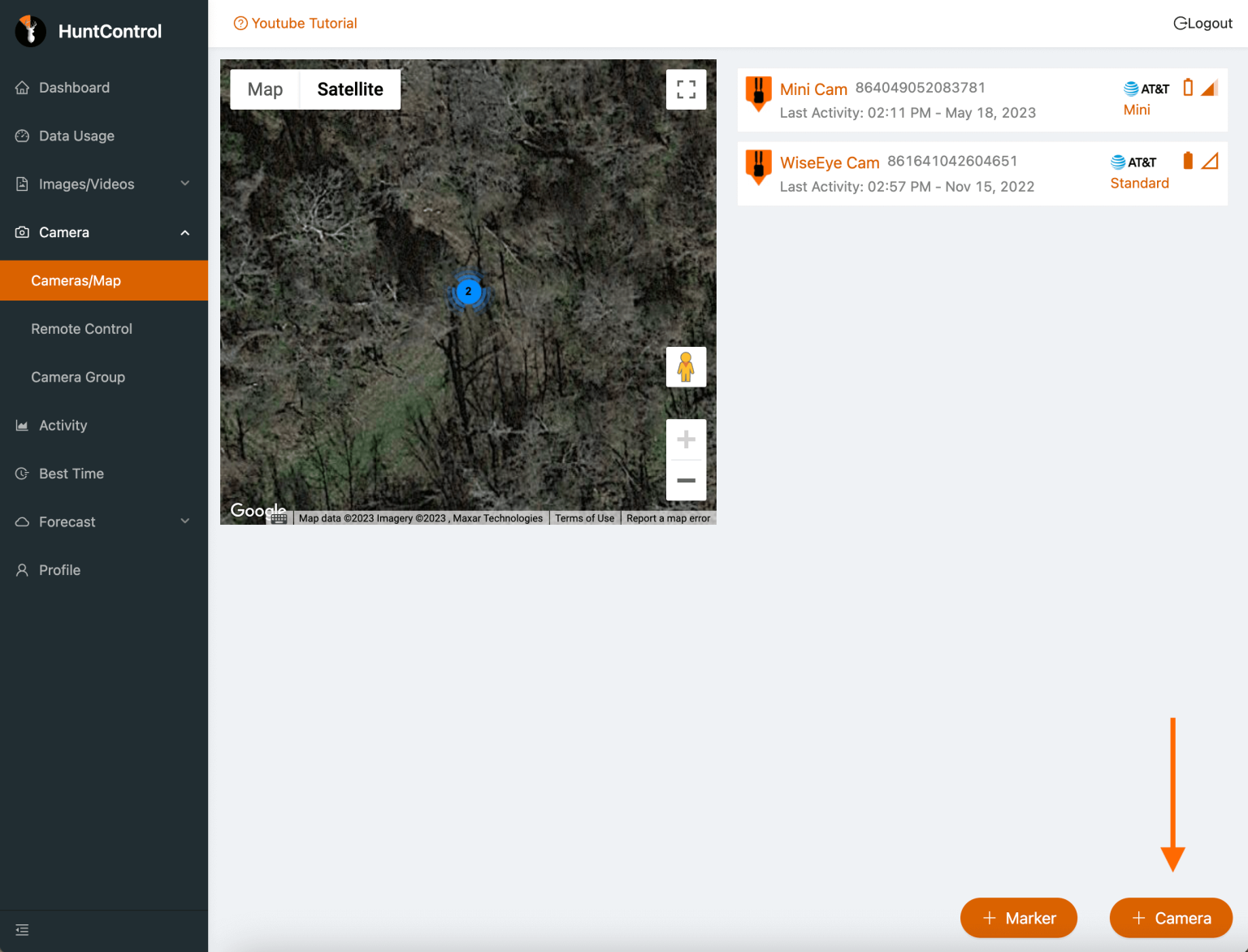Open the Activity chart icon

click(x=21, y=425)
